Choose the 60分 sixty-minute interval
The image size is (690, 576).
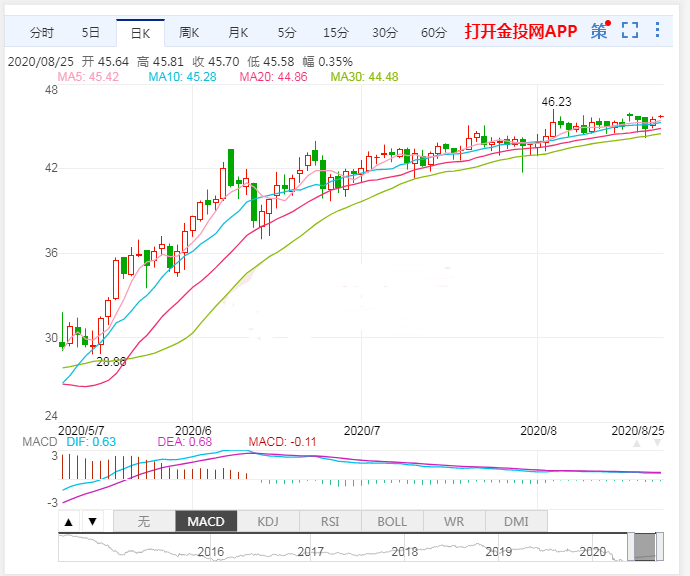(434, 32)
